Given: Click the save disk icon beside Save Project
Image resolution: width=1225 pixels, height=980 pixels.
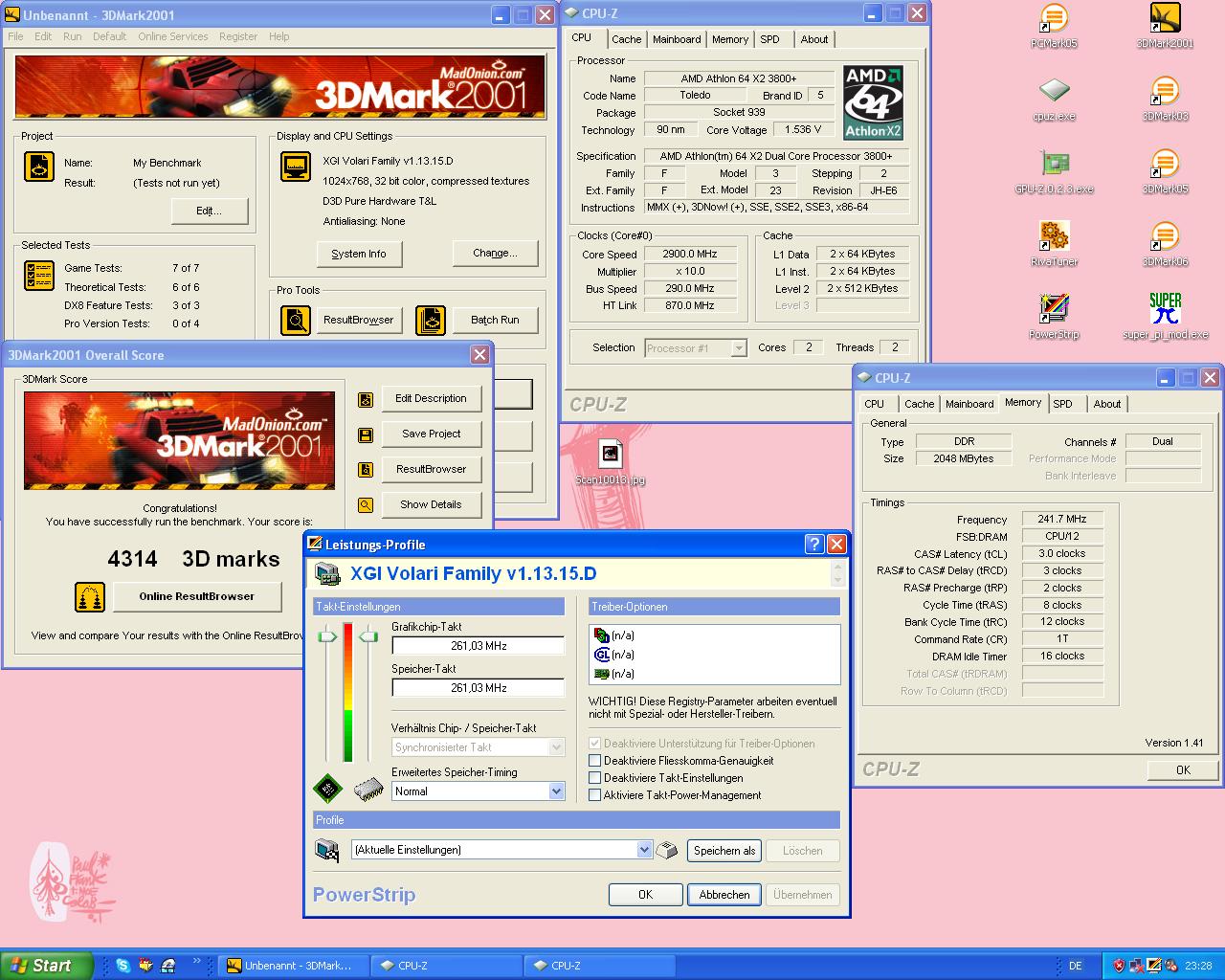Looking at the screenshot, I should [x=366, y=435].
